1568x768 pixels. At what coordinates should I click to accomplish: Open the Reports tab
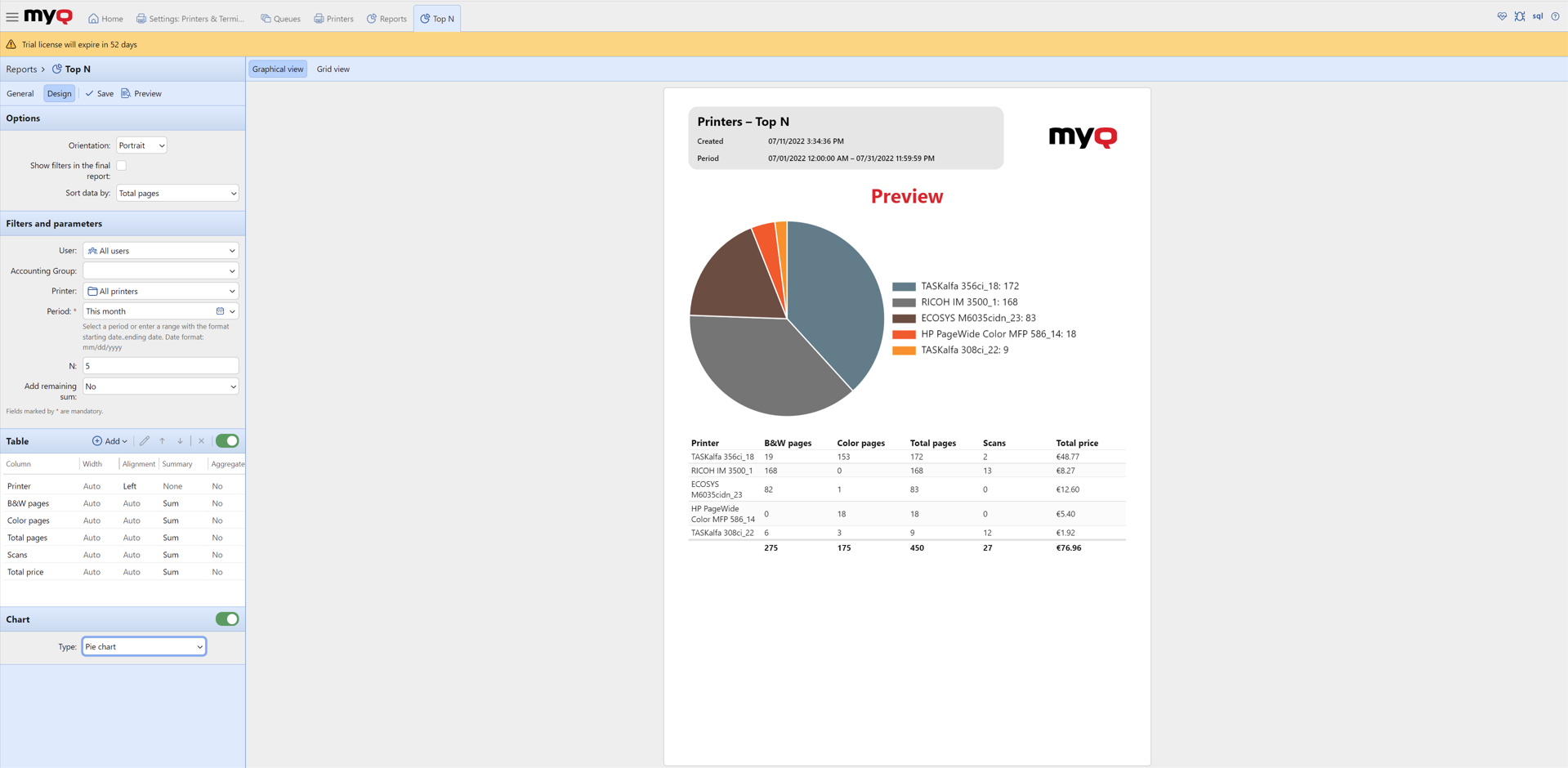tap(387, 19)
